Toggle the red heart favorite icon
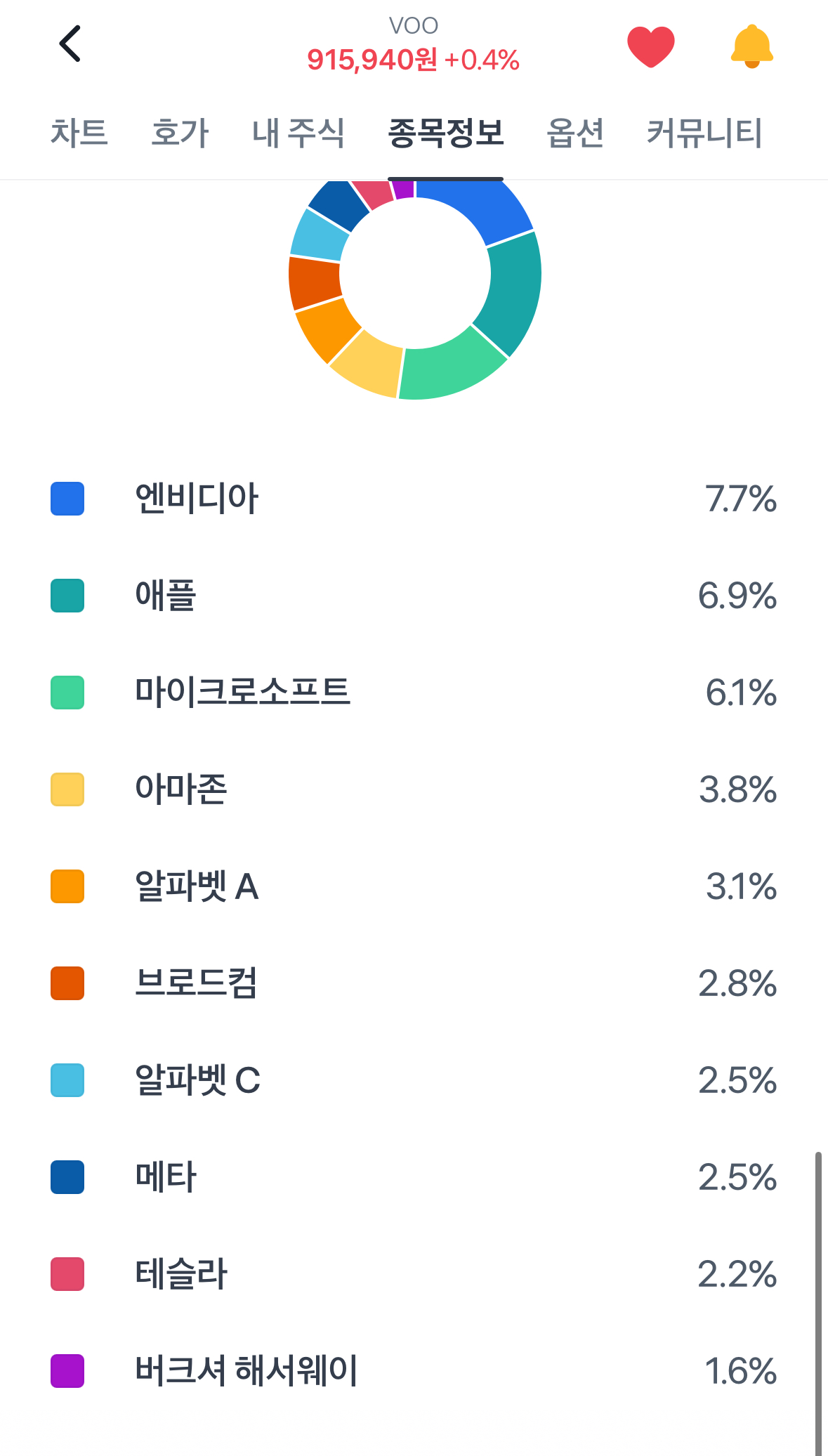Image resolution: width=828 pixels, height=1456 pixels. tap(650, 46)
